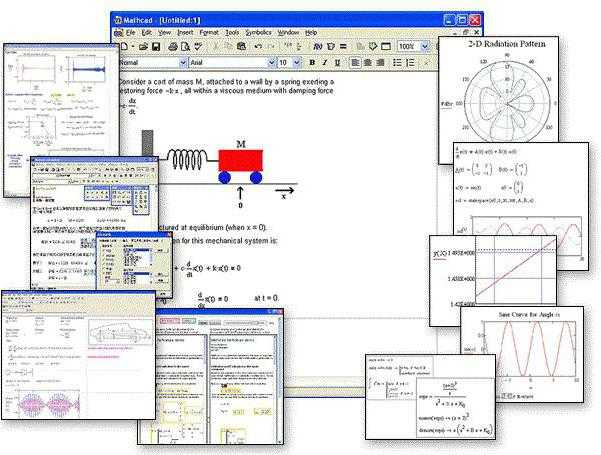Open the font size 10 dropdown
This screenshot has width=601, height=455.
click(297, 62)
